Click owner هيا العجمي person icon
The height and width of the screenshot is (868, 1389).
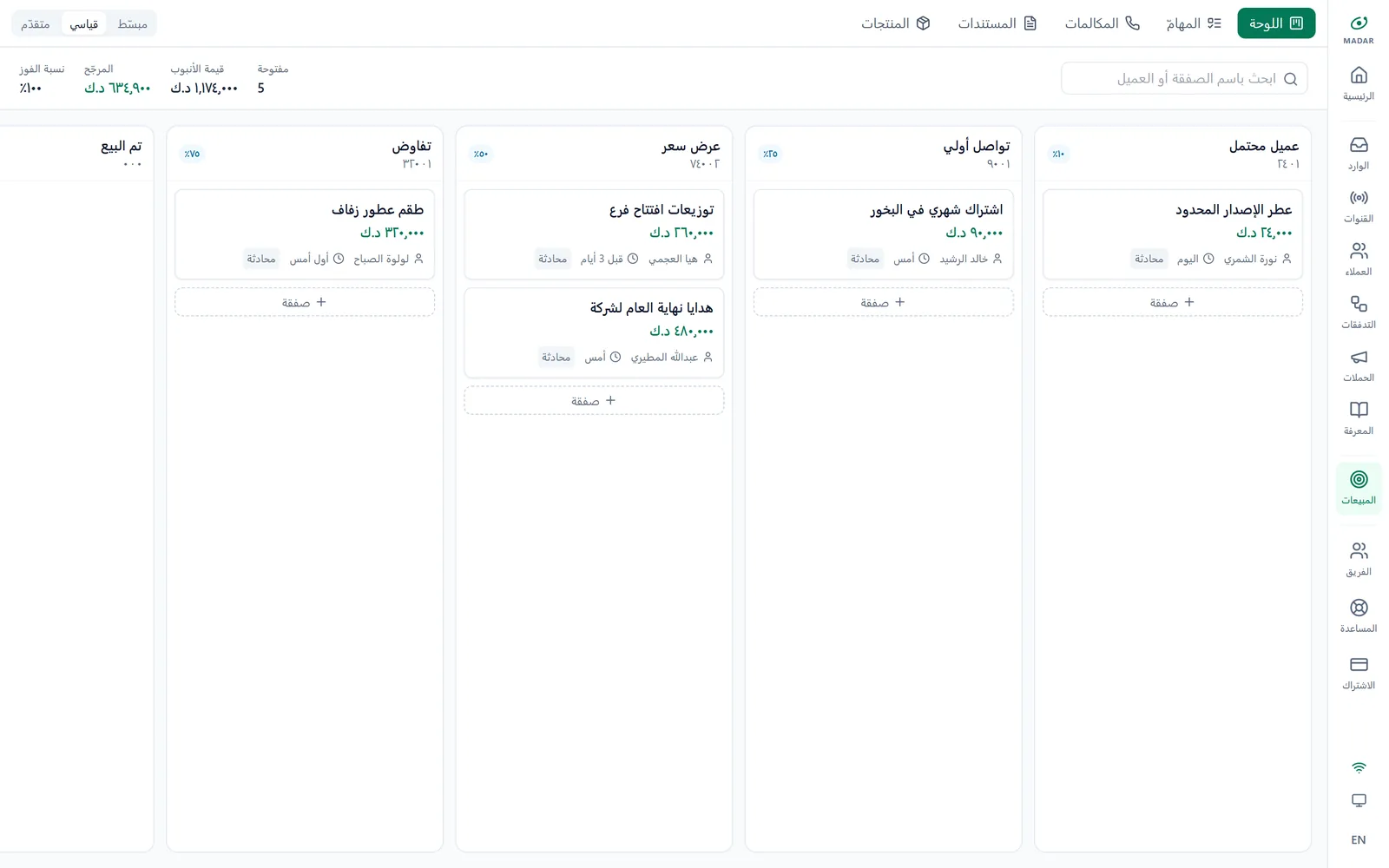click(x=708, y=259)
